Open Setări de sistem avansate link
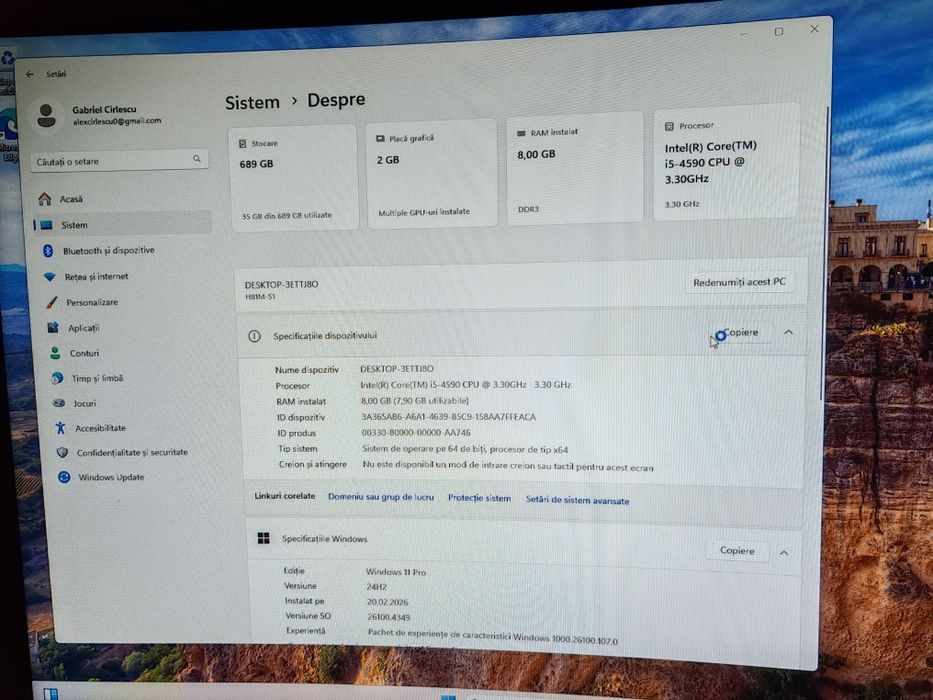 tap(577, 500)
